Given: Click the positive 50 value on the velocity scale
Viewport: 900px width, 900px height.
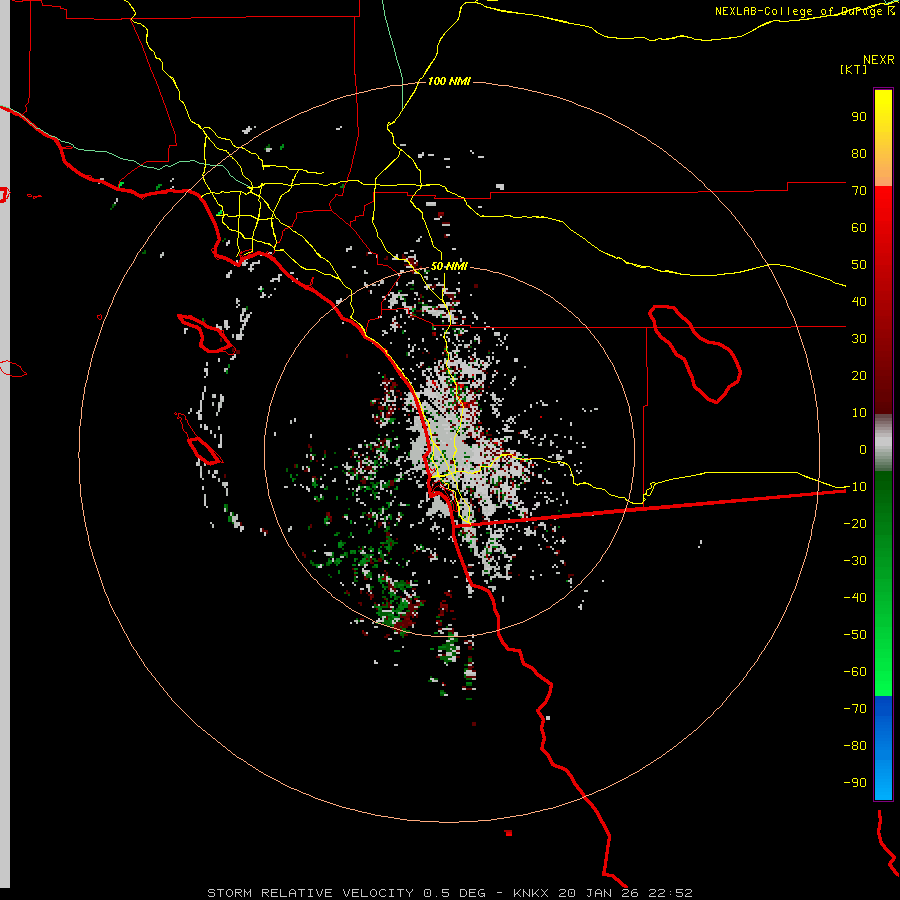Looking at the screenshot, I should tap(859, 265).
